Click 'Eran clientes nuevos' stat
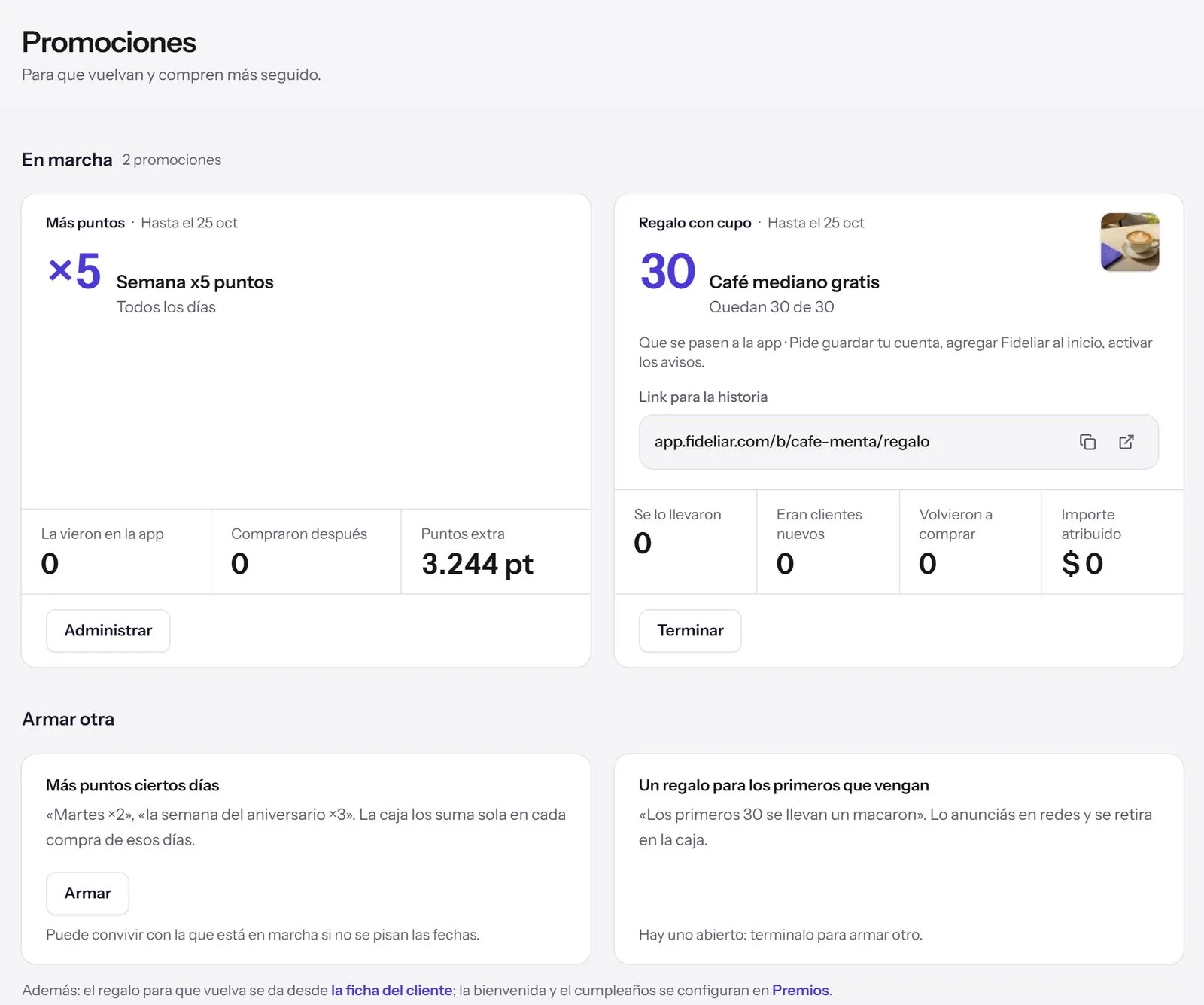1204x1005 pixels. tap(828, 542)
